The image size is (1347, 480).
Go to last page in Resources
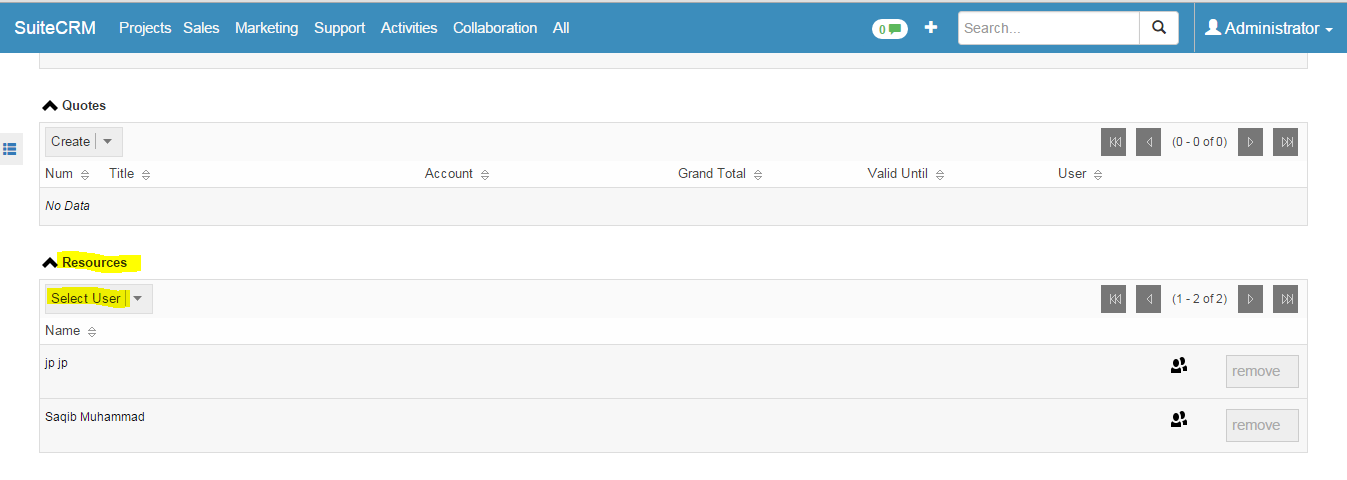coord(1286,298)
